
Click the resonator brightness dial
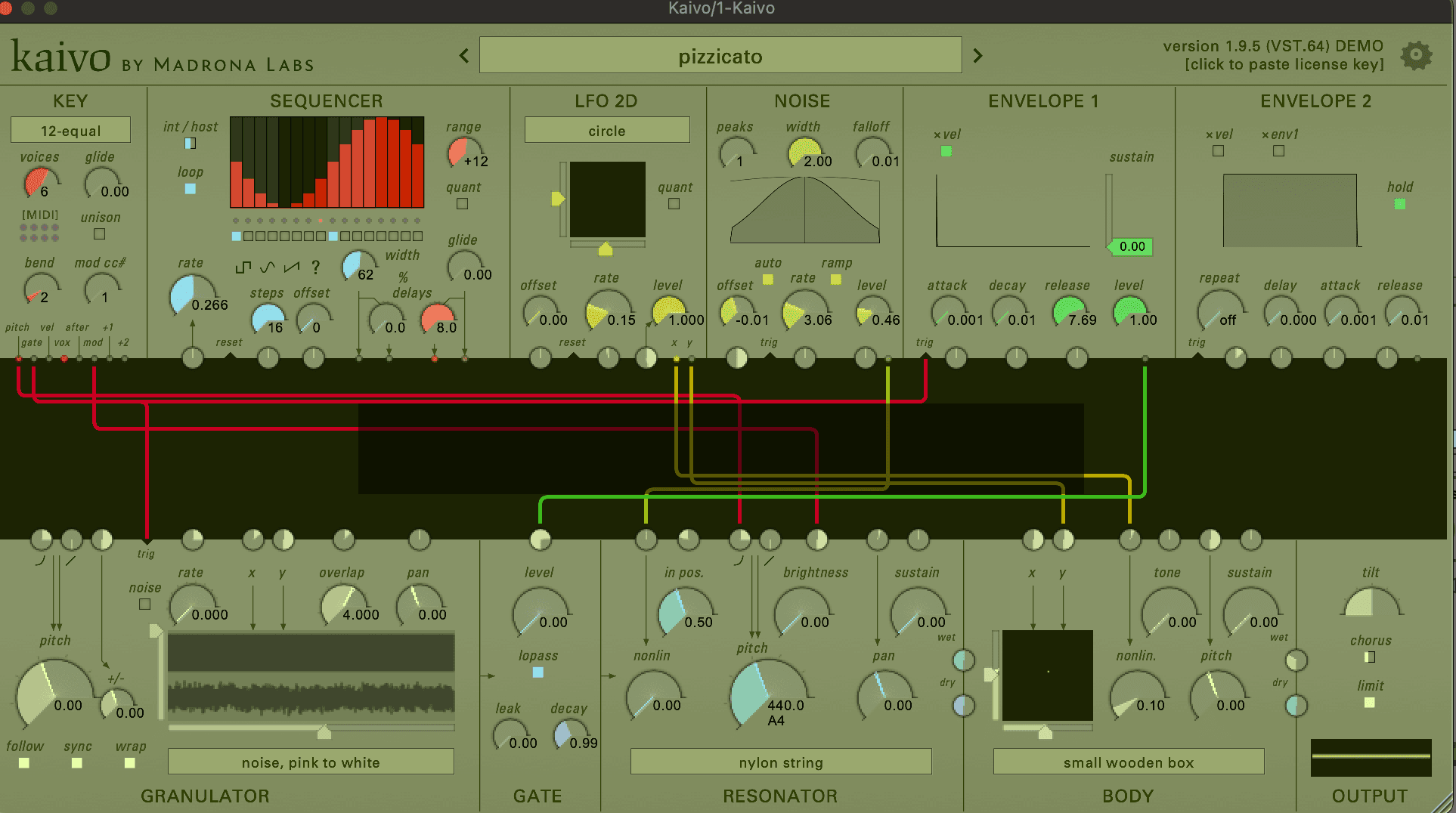(x=801, y=614)
